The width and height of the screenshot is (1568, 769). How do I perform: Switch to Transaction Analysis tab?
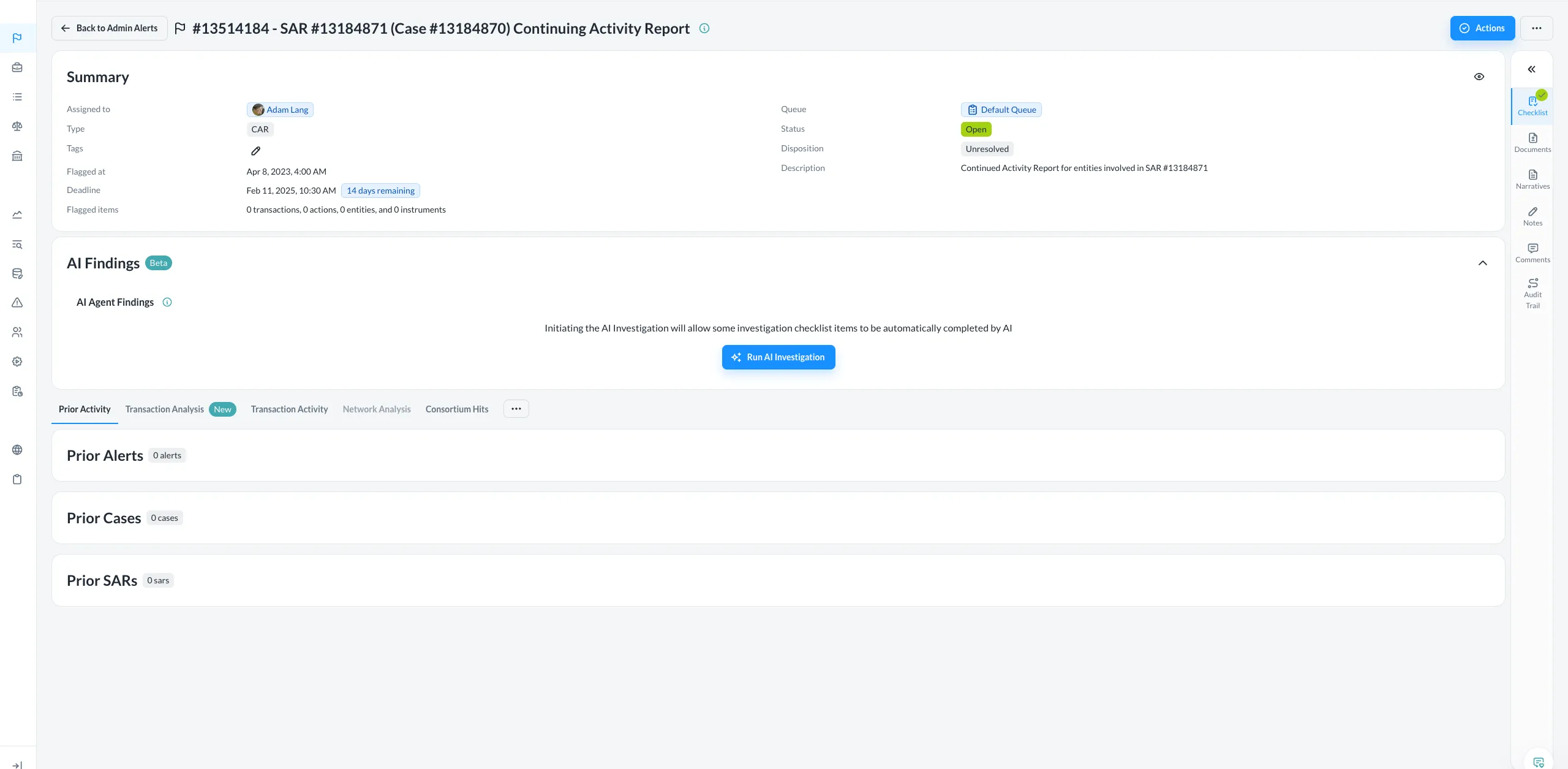coord(164,409)
